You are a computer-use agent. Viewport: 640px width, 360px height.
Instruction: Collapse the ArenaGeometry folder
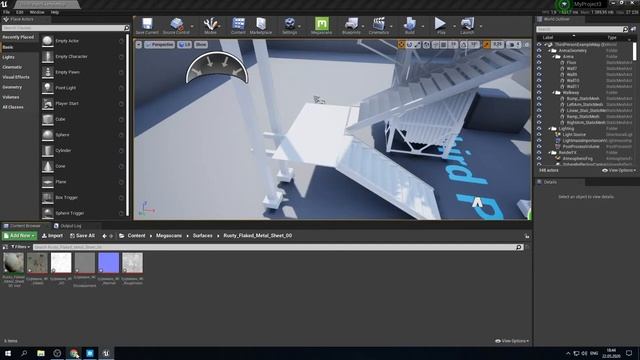tap(550, 51)
